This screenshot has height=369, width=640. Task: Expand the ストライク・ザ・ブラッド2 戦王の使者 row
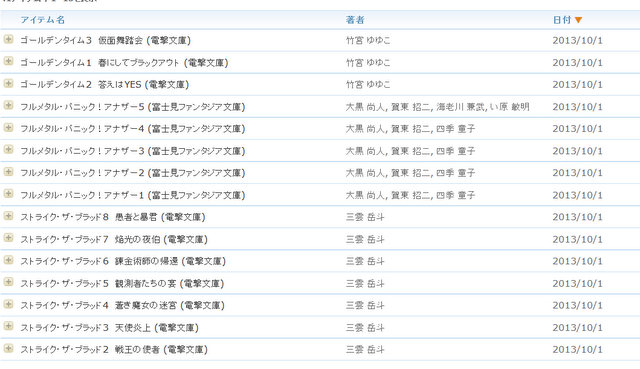[8, 348]
